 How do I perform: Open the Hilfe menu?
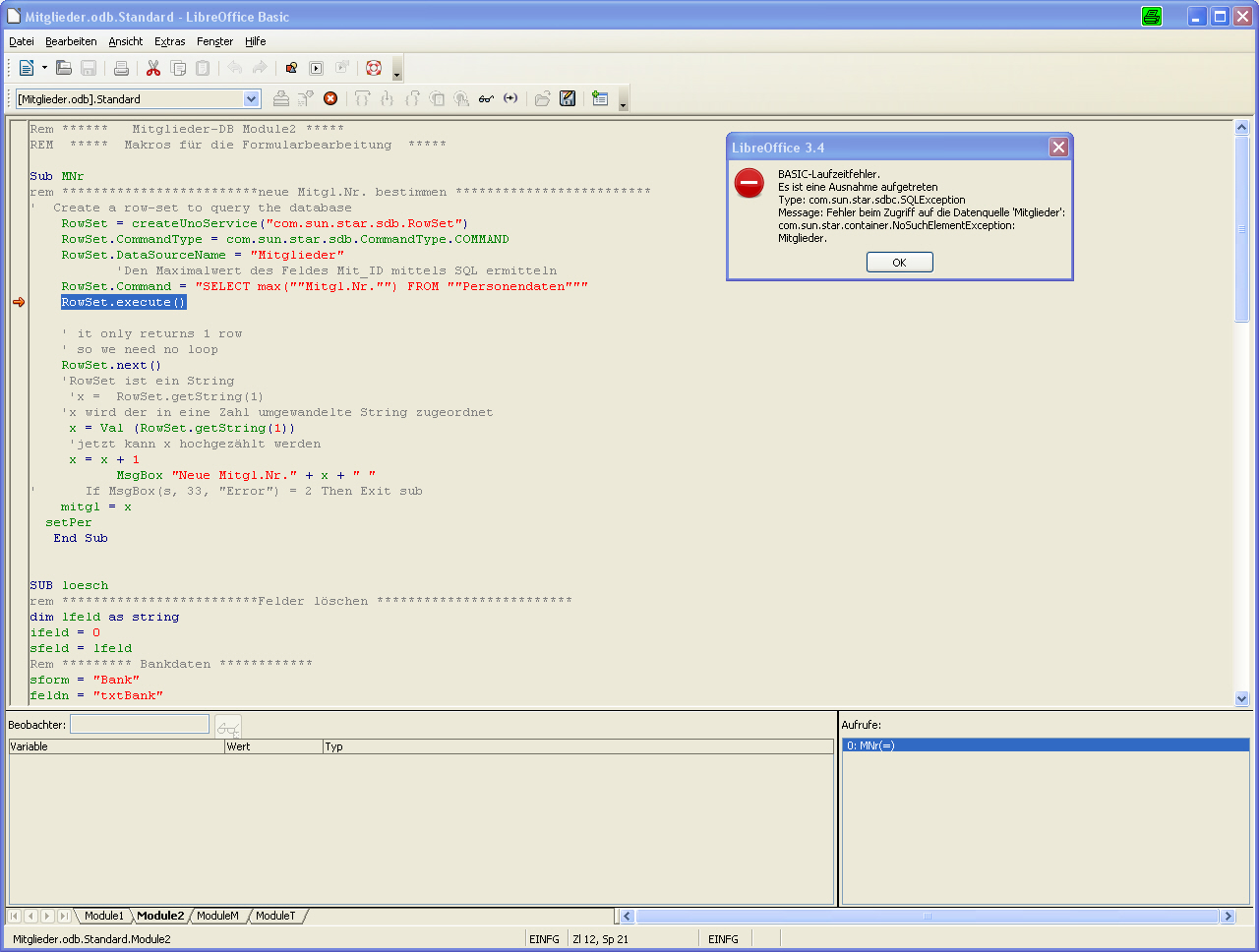pos(256,41)
